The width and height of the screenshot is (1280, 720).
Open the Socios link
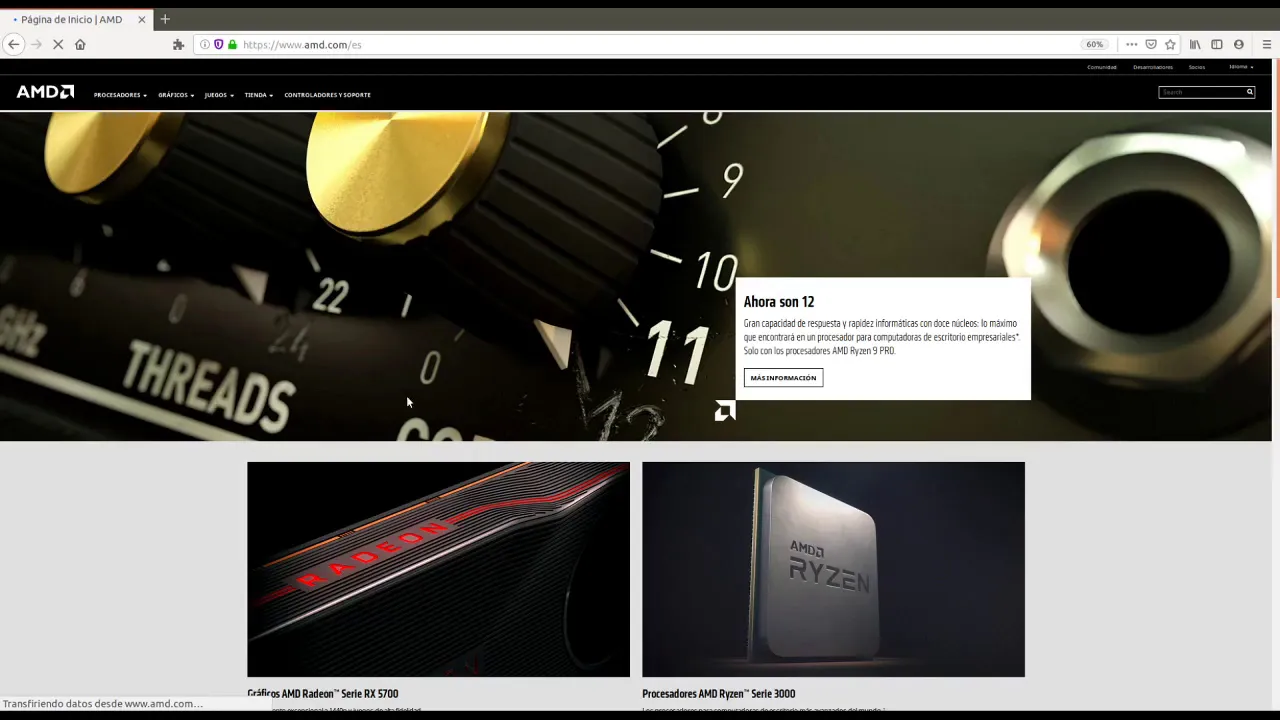(1197, 67)
